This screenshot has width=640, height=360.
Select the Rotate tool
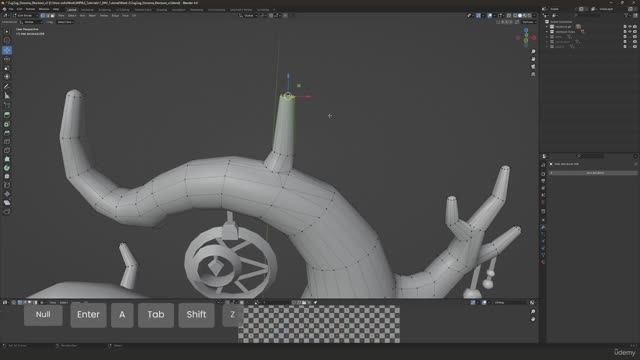click(x=7, y=59)
